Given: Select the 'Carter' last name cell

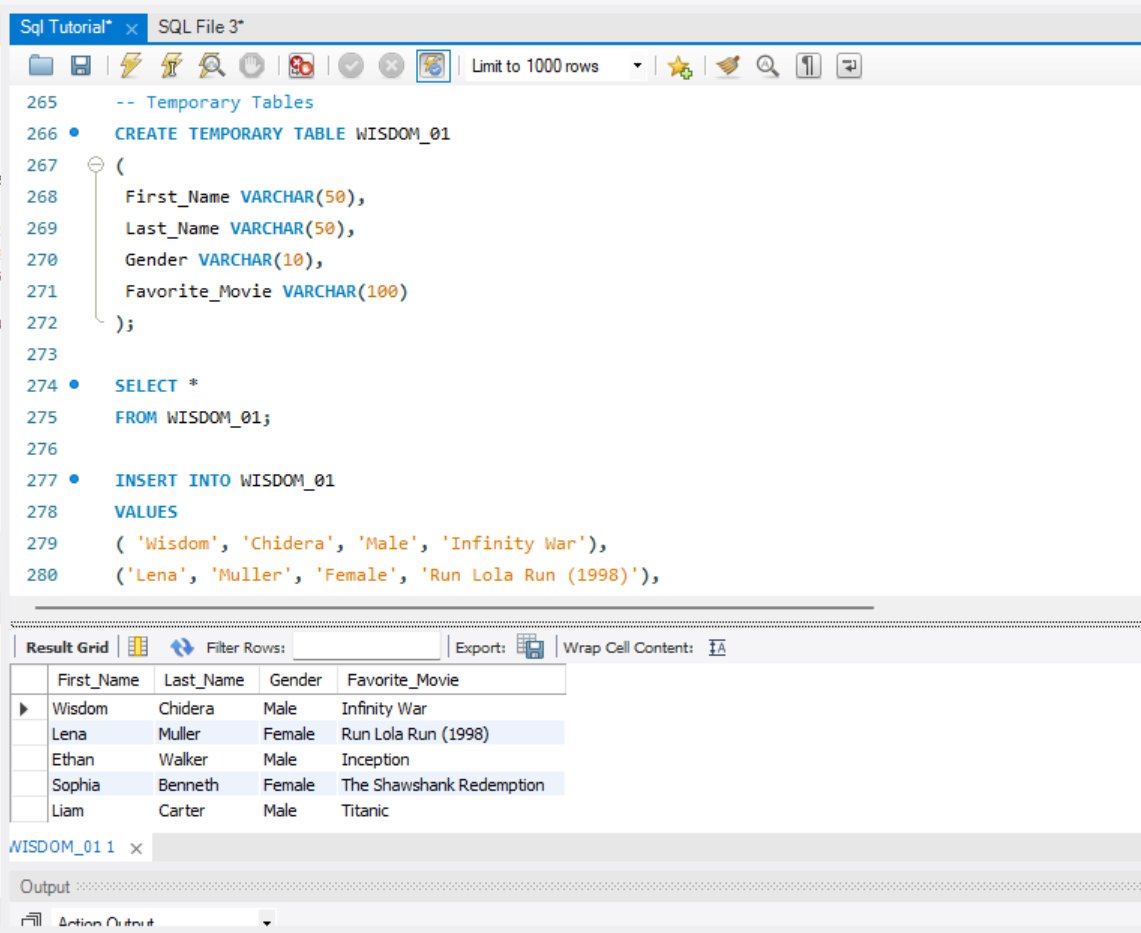Looking at the screenshot, I should 206,810.
